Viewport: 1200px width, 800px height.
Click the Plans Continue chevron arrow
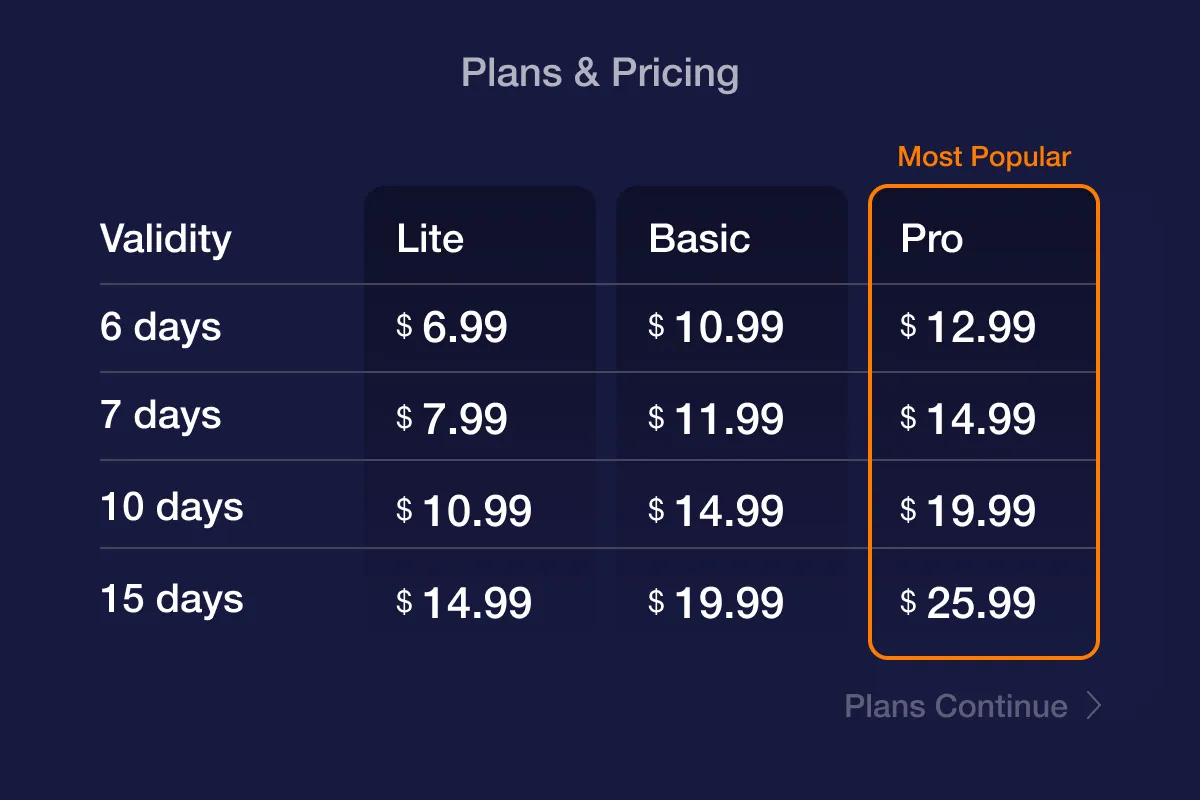1094,706
